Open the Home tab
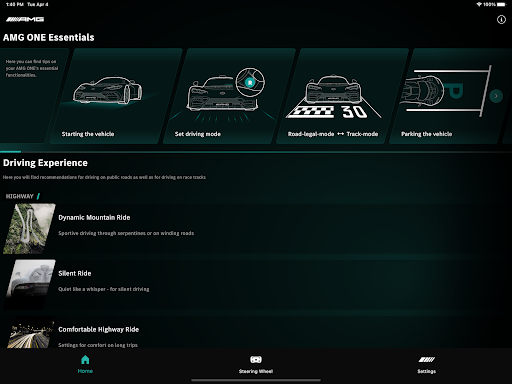Screen dimensions: 512x384 pyautogui.click(x=85, y=364)
